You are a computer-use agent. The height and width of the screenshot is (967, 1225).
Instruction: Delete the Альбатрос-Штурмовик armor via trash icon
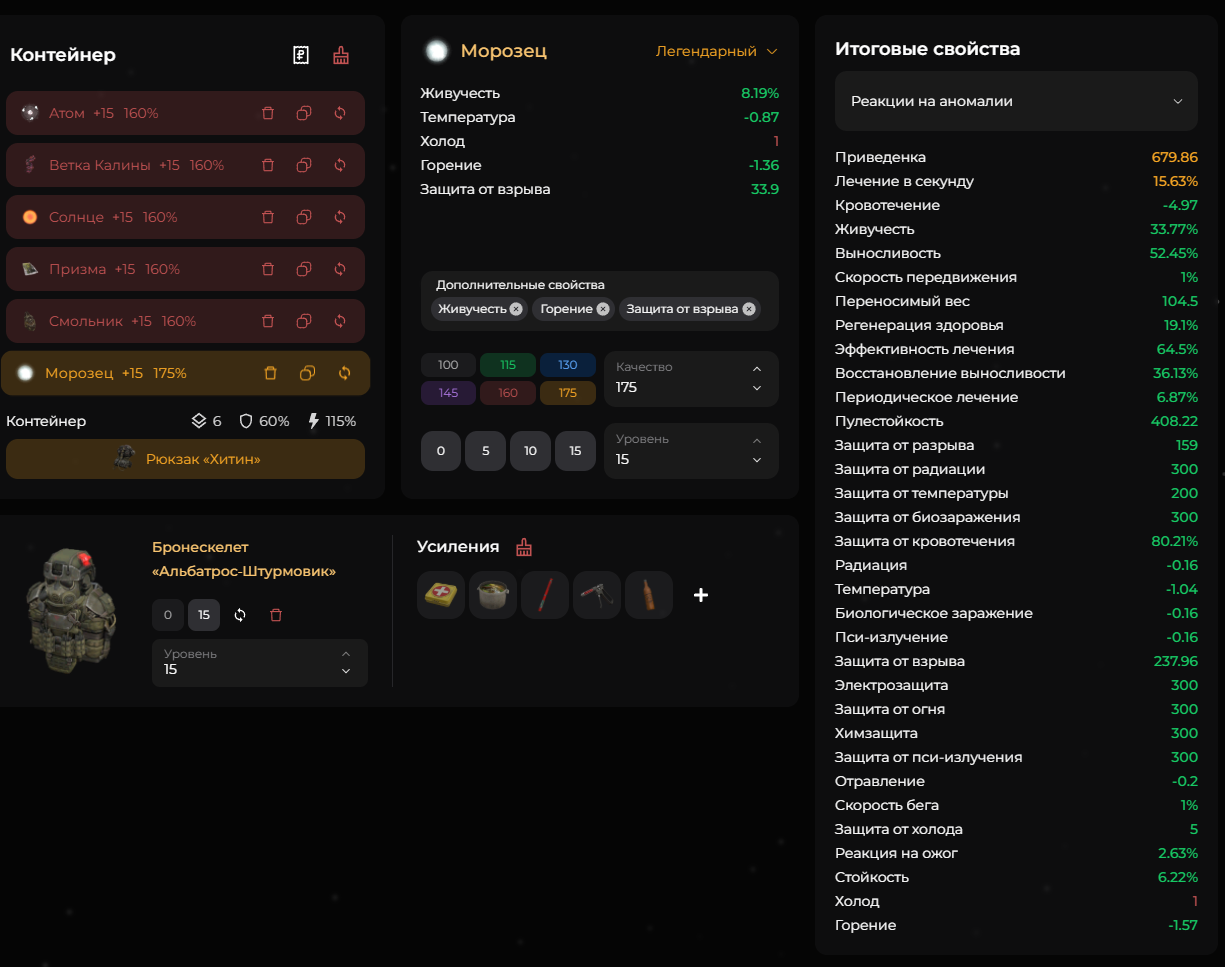[x=276, y=615]
